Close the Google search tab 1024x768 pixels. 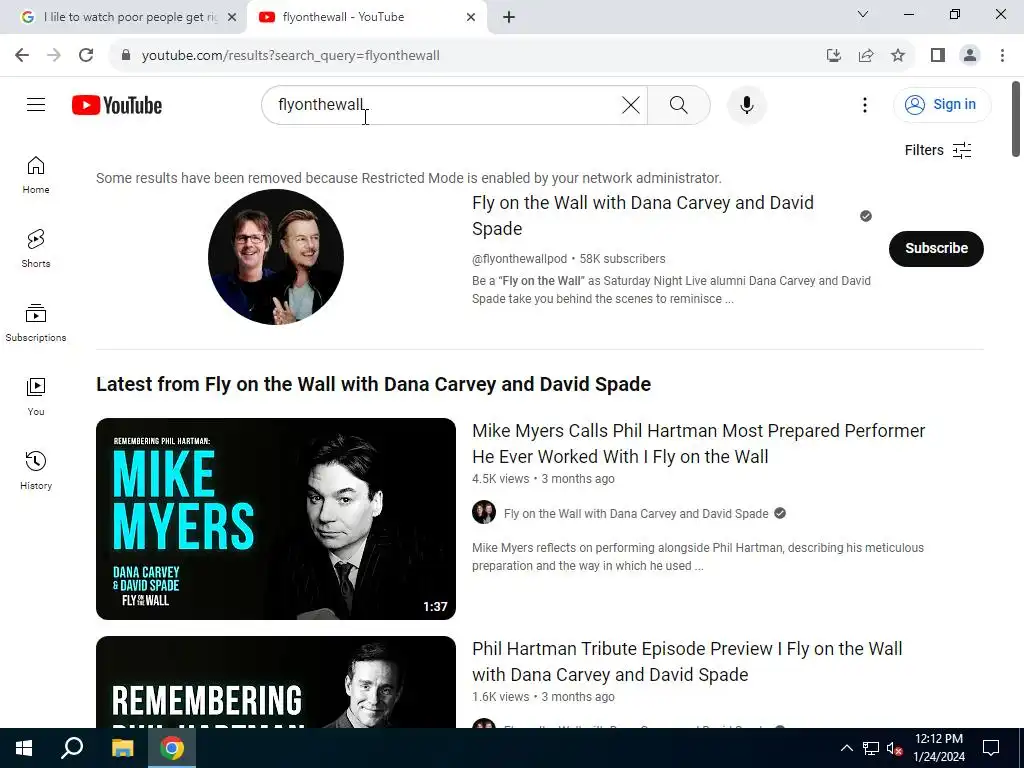pos(232,17)
